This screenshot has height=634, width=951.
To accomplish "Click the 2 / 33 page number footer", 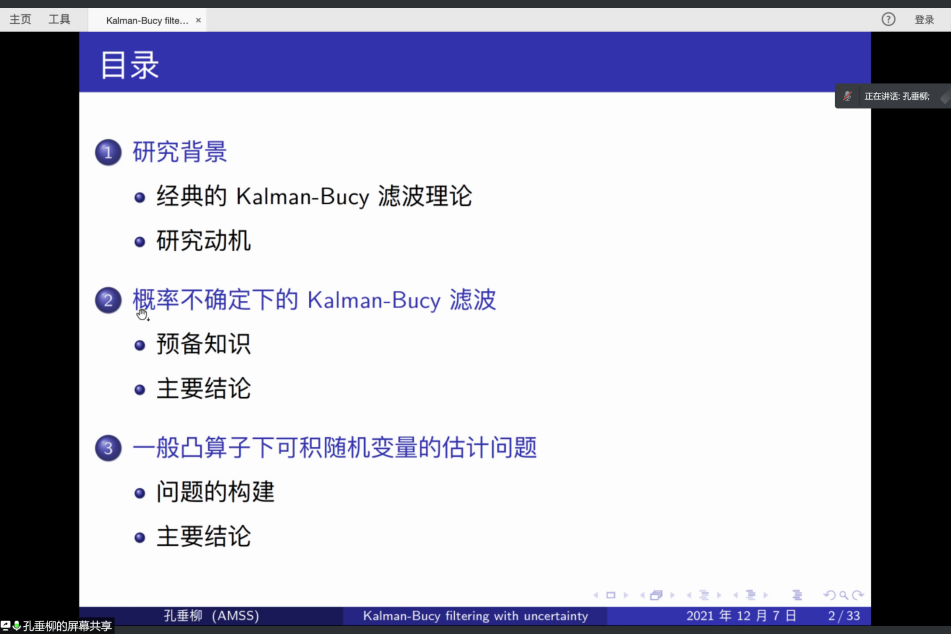I will point(843,616).
